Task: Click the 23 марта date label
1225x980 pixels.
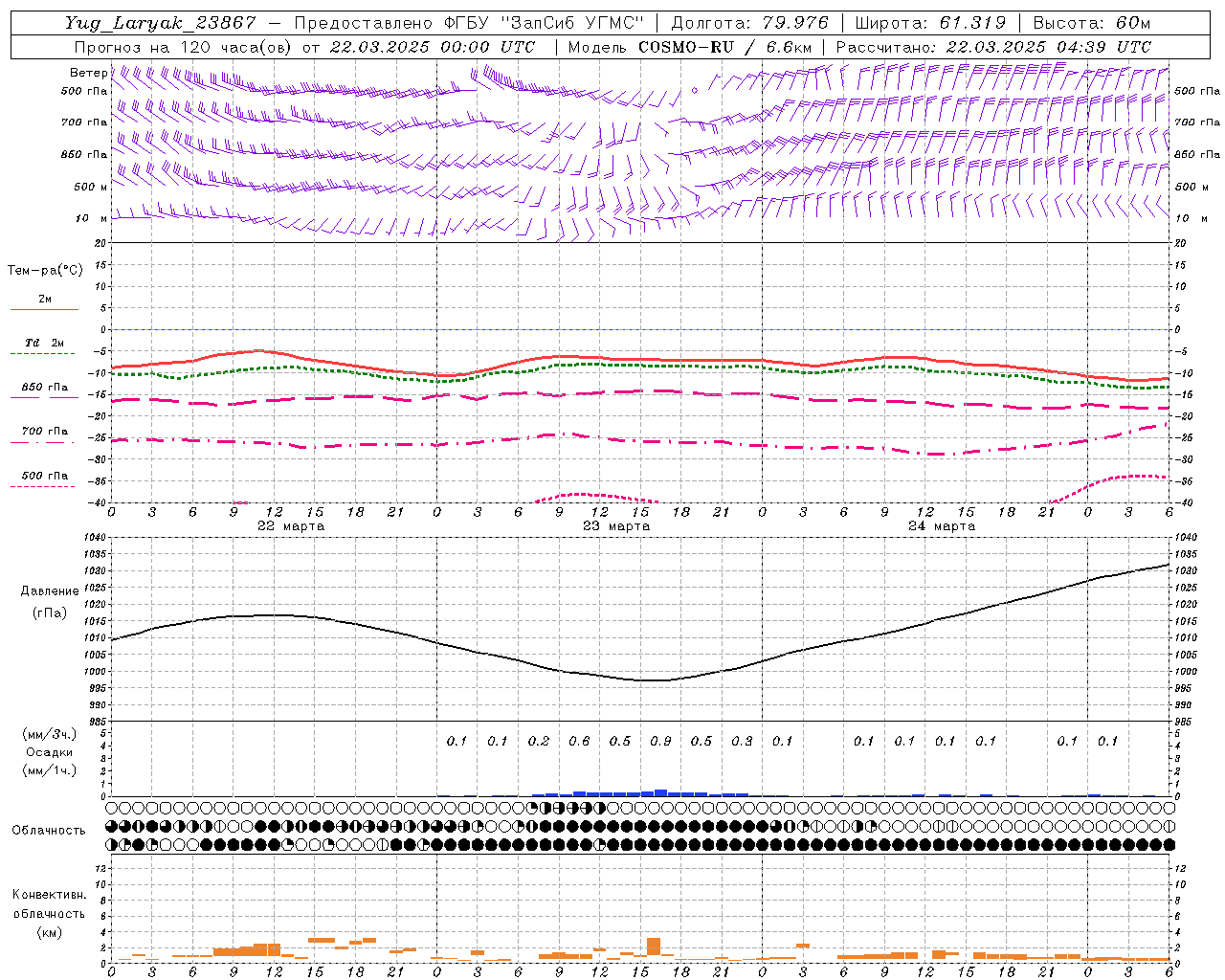Action: click(x=616, y=526)
